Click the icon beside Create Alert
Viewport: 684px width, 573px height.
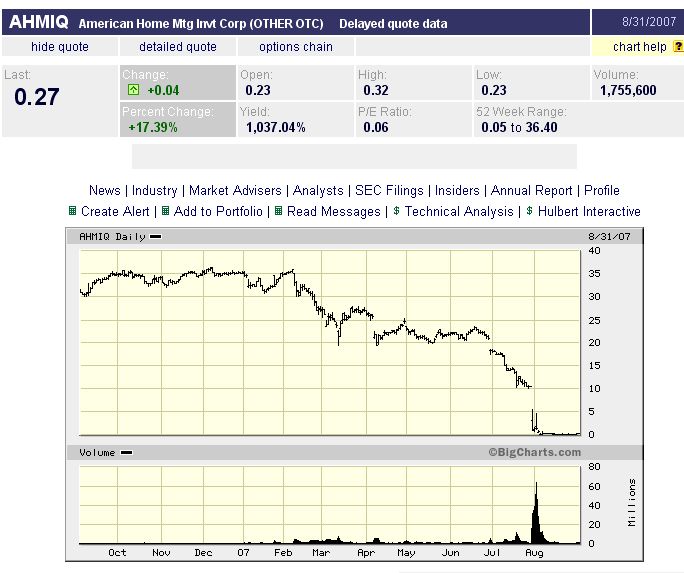coord(72,211)
